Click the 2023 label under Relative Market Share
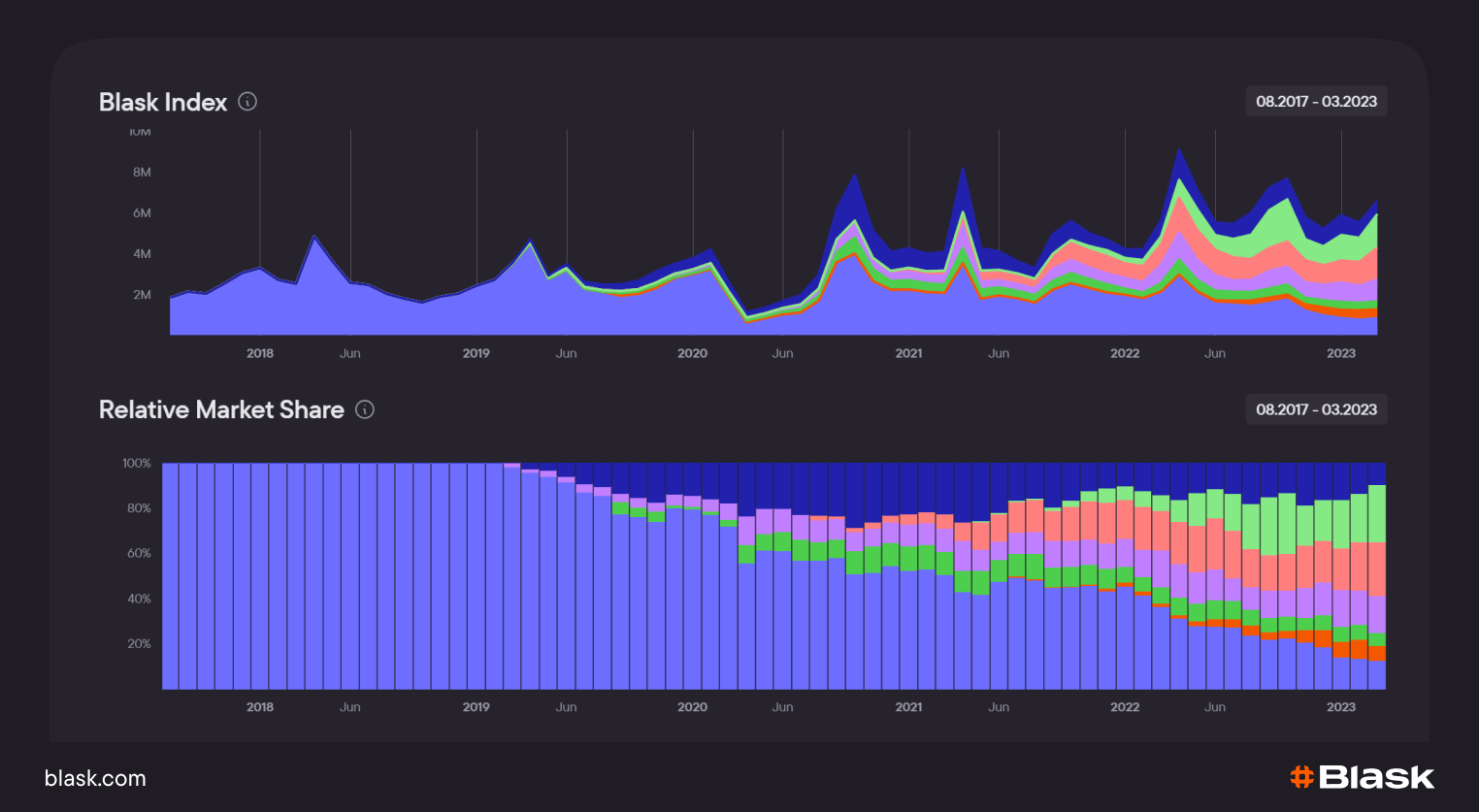 point(1340,707)
